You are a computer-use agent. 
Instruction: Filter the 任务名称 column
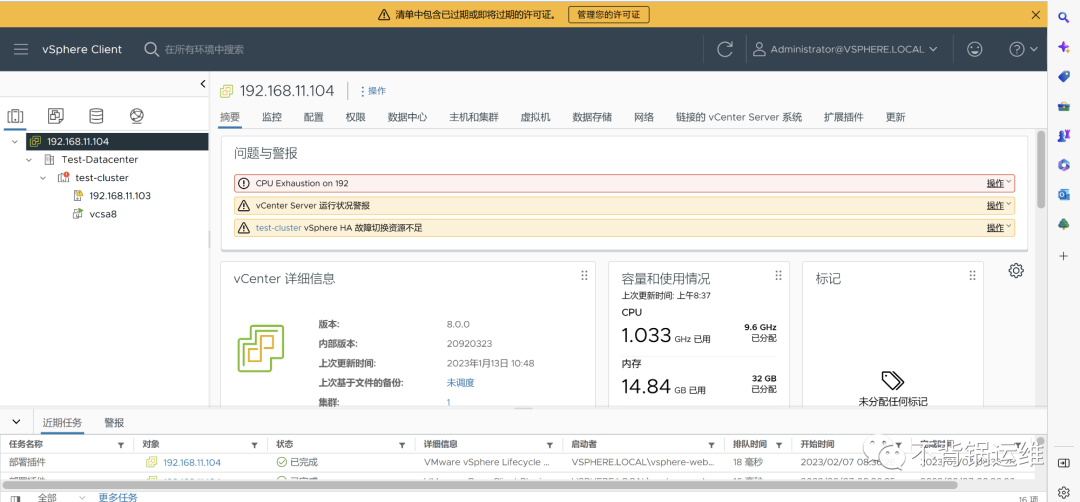click(x=121, y=445)
